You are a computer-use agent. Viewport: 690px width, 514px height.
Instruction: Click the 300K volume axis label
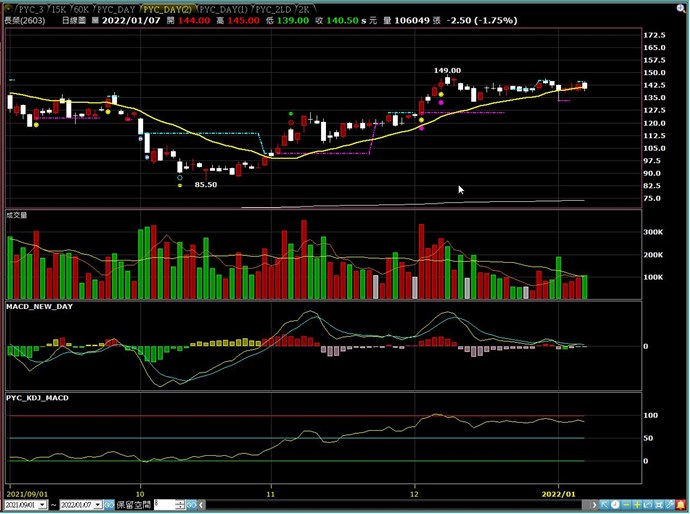[653, 232]
